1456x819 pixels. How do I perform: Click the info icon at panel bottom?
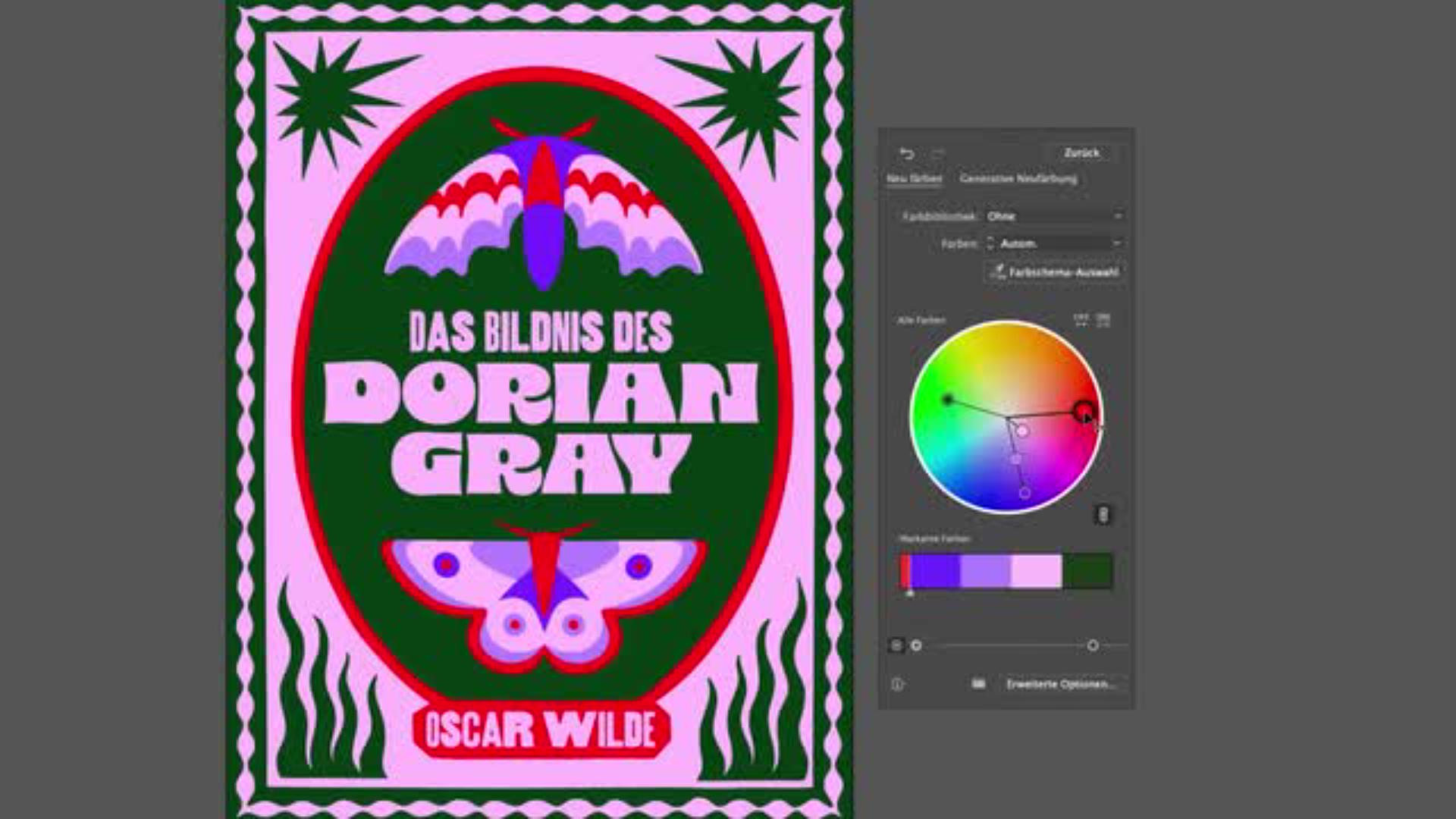coord(897,684)
